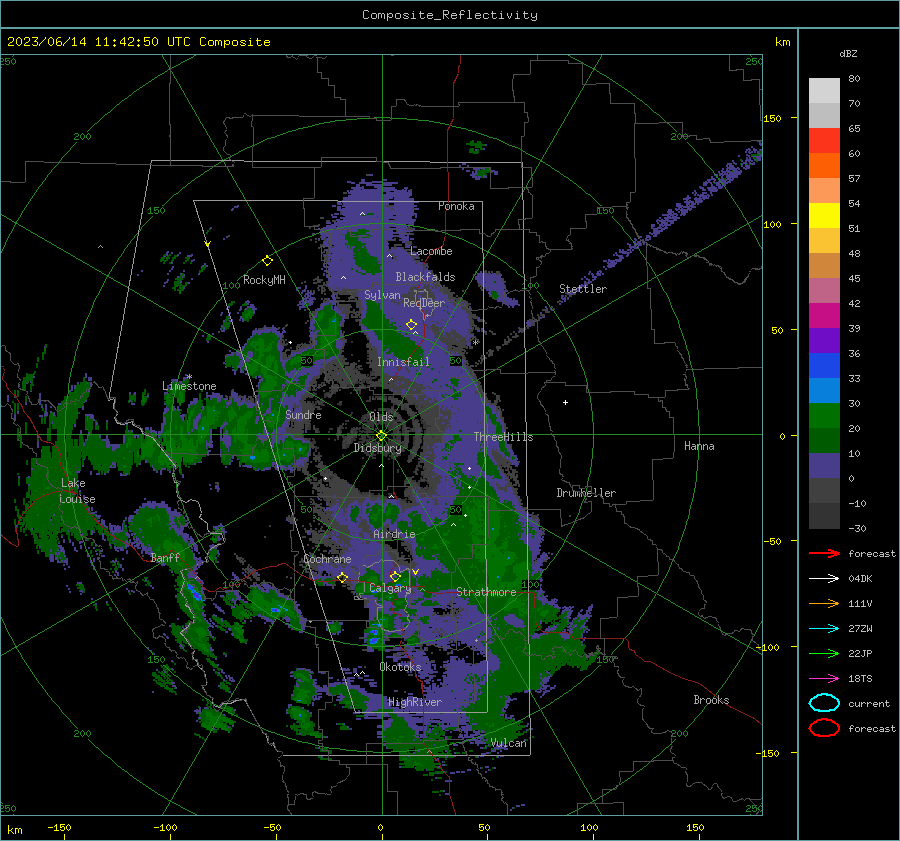Screen dimensions: 900x841
Task: Select the Brooks label
Action: point(711,700)
